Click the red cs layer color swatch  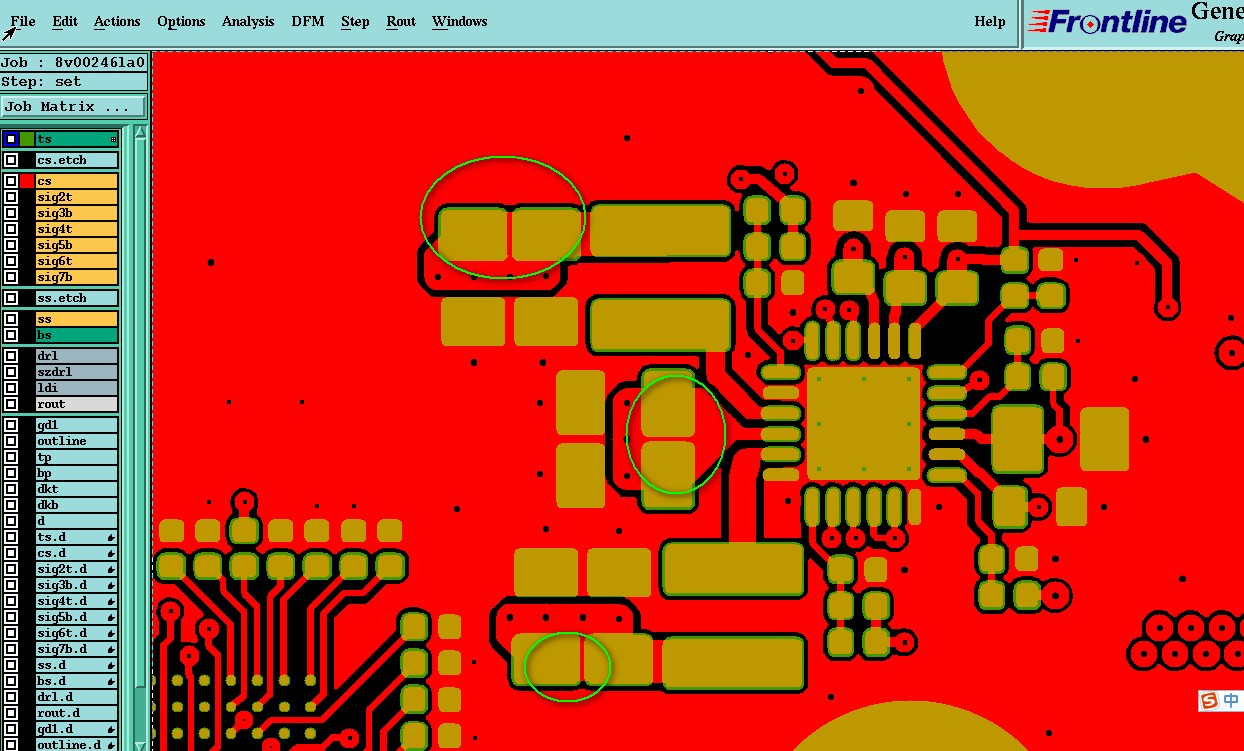click(x=27, y=181)
